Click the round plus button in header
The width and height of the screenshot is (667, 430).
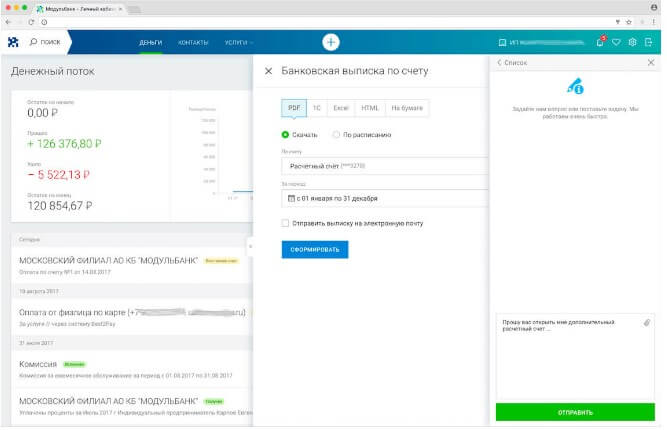[331, 42]
